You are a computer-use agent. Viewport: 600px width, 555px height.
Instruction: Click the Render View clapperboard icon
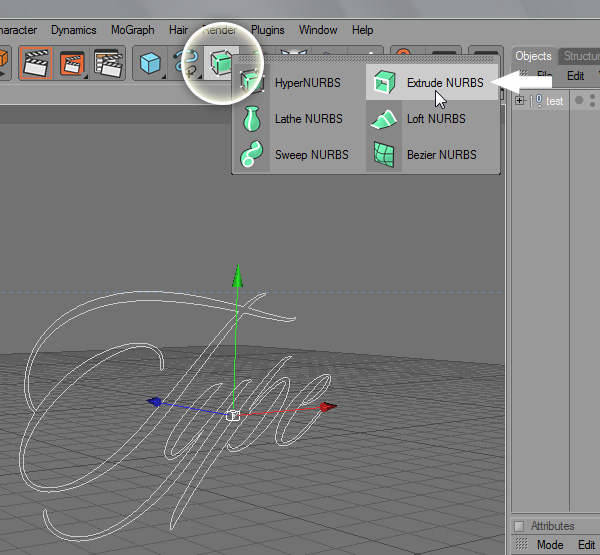coord(35,64)
